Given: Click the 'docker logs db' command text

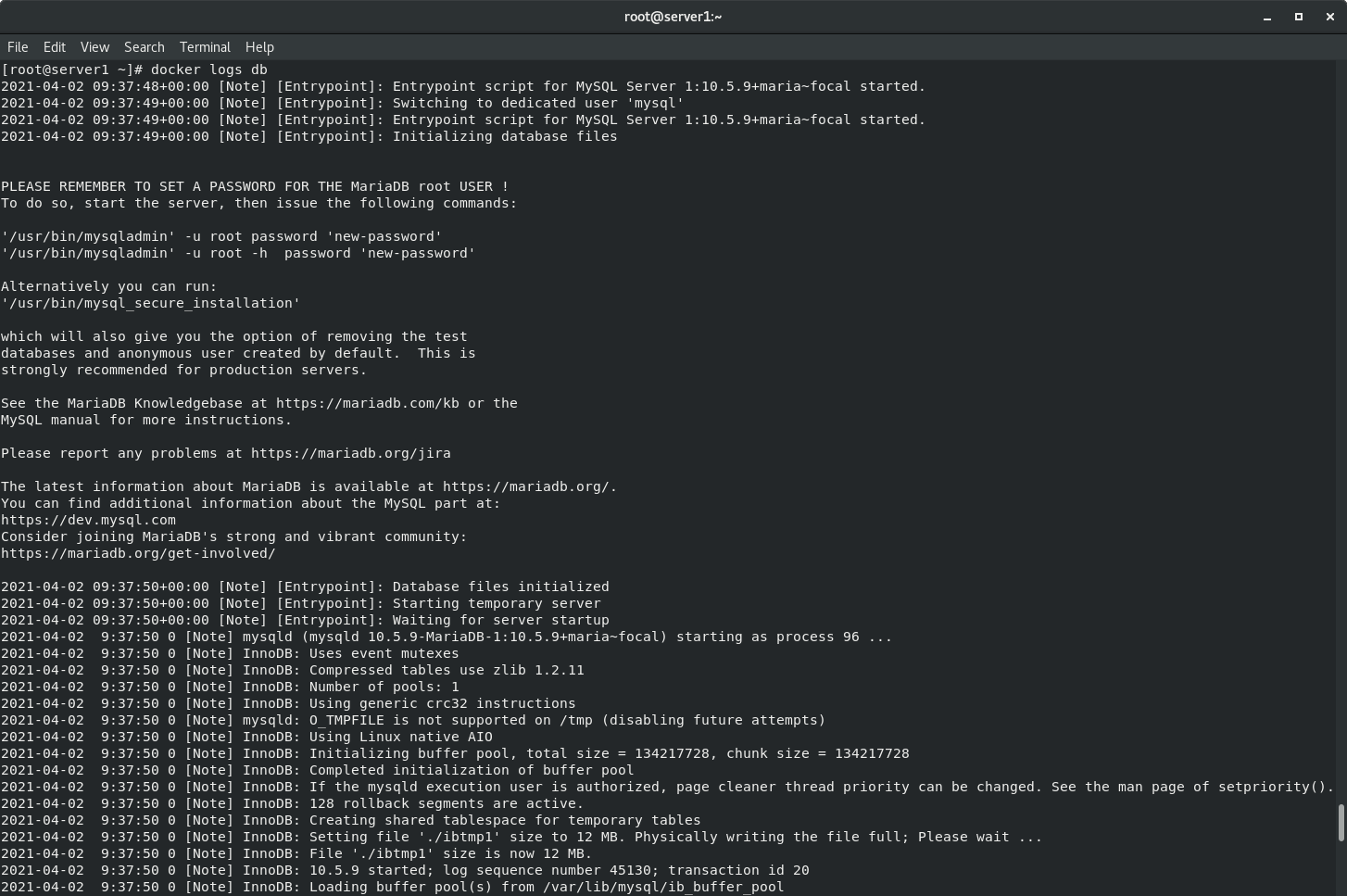Looking at the screenshot, I should click(x=209, y=69).
